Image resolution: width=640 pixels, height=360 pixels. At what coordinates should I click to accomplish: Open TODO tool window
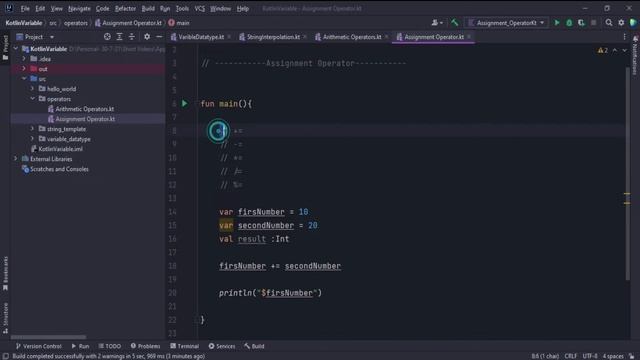pyautogui.click(x=110, y=346)
